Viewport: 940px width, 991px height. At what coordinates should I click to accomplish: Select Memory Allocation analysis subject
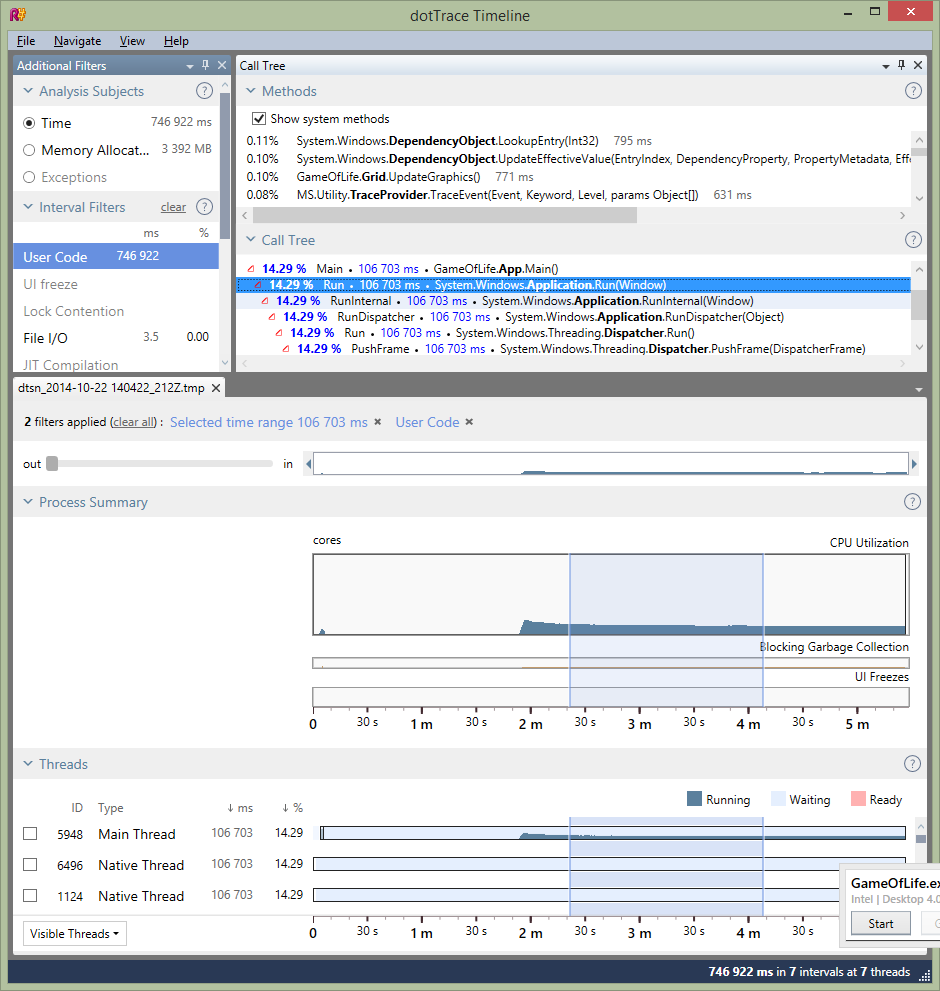click(x=29, y=150)
